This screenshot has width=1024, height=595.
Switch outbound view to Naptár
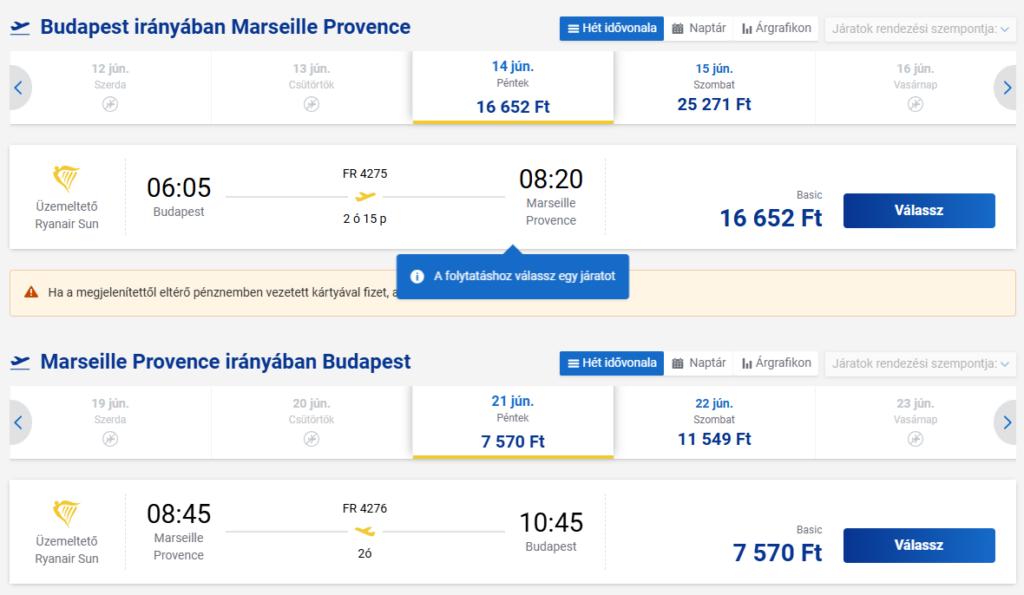(699, 28)
